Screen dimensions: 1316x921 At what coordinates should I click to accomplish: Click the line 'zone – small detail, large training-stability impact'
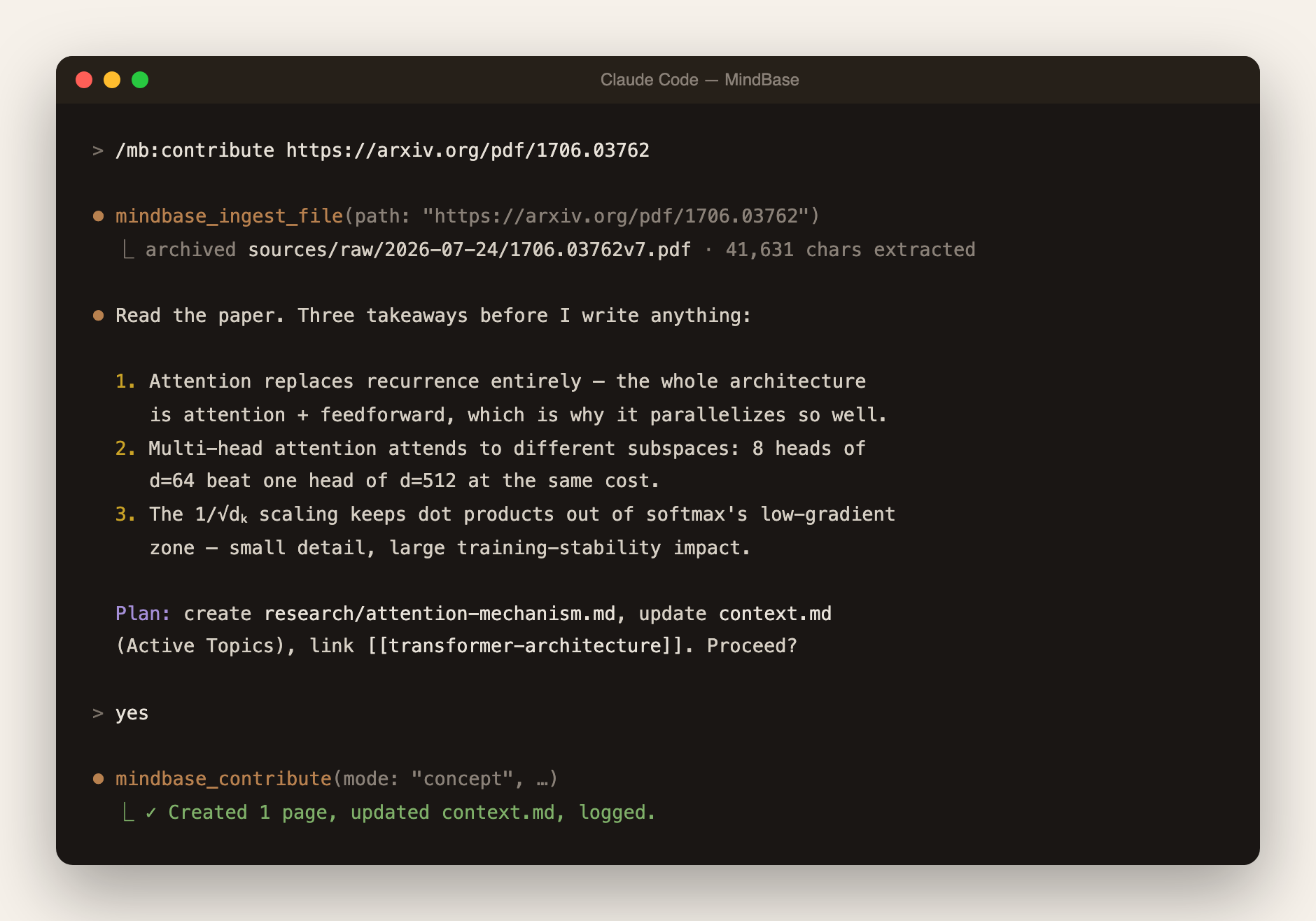[449, 548]
